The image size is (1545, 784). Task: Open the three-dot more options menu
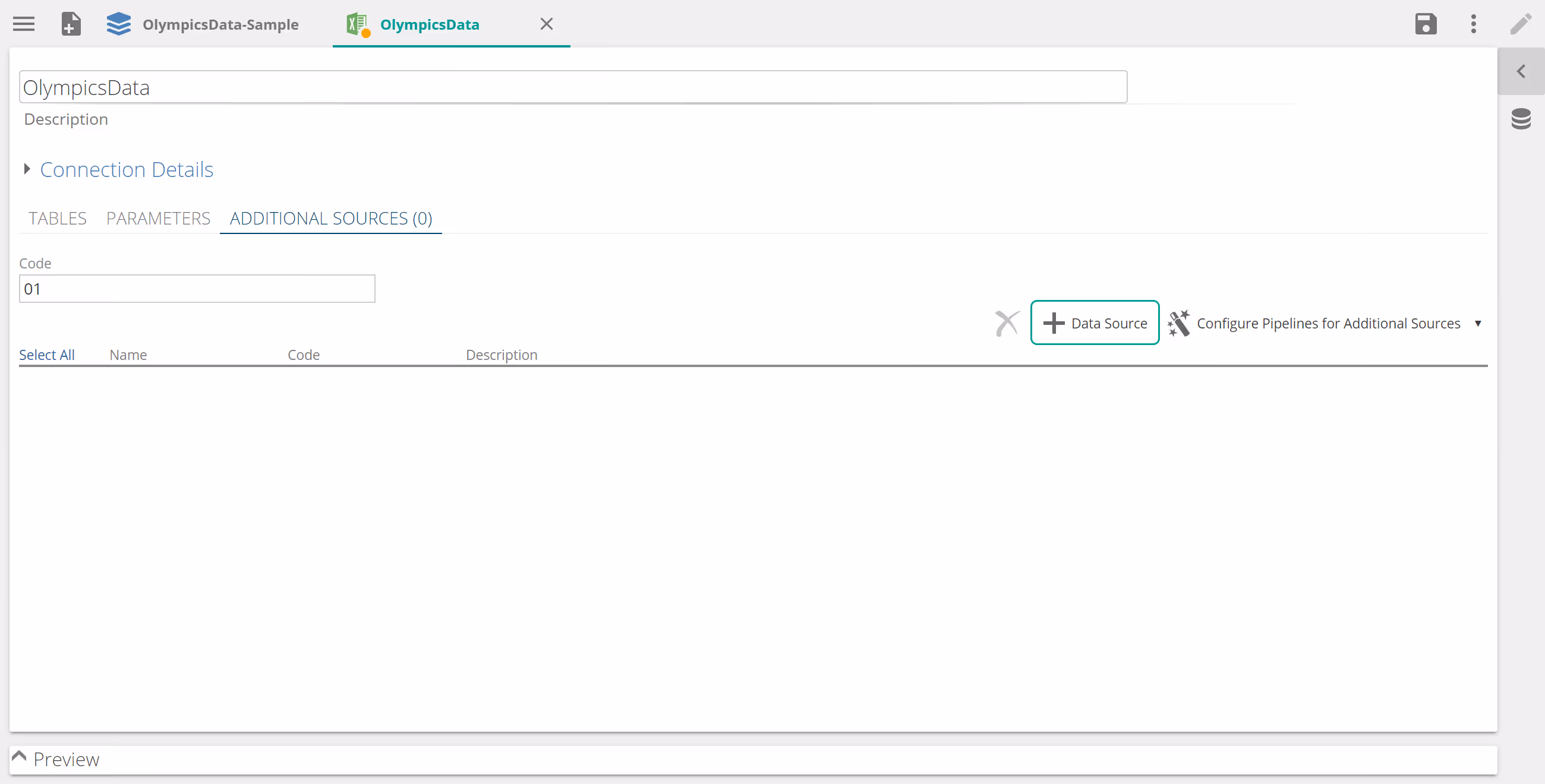pyautogui.click(x=1473, y=24)
